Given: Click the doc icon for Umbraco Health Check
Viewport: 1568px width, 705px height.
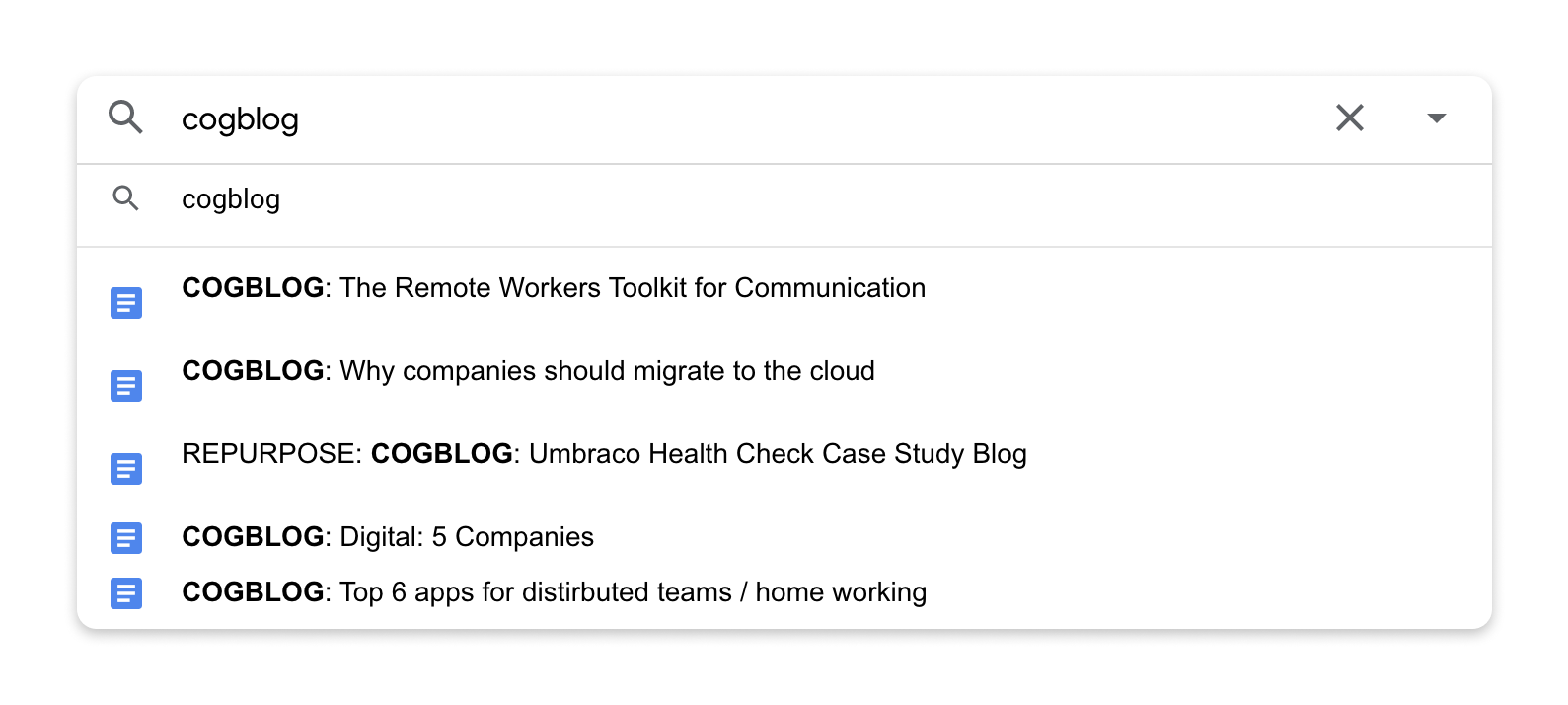Looking at the screenshot, I should [125, 469].
